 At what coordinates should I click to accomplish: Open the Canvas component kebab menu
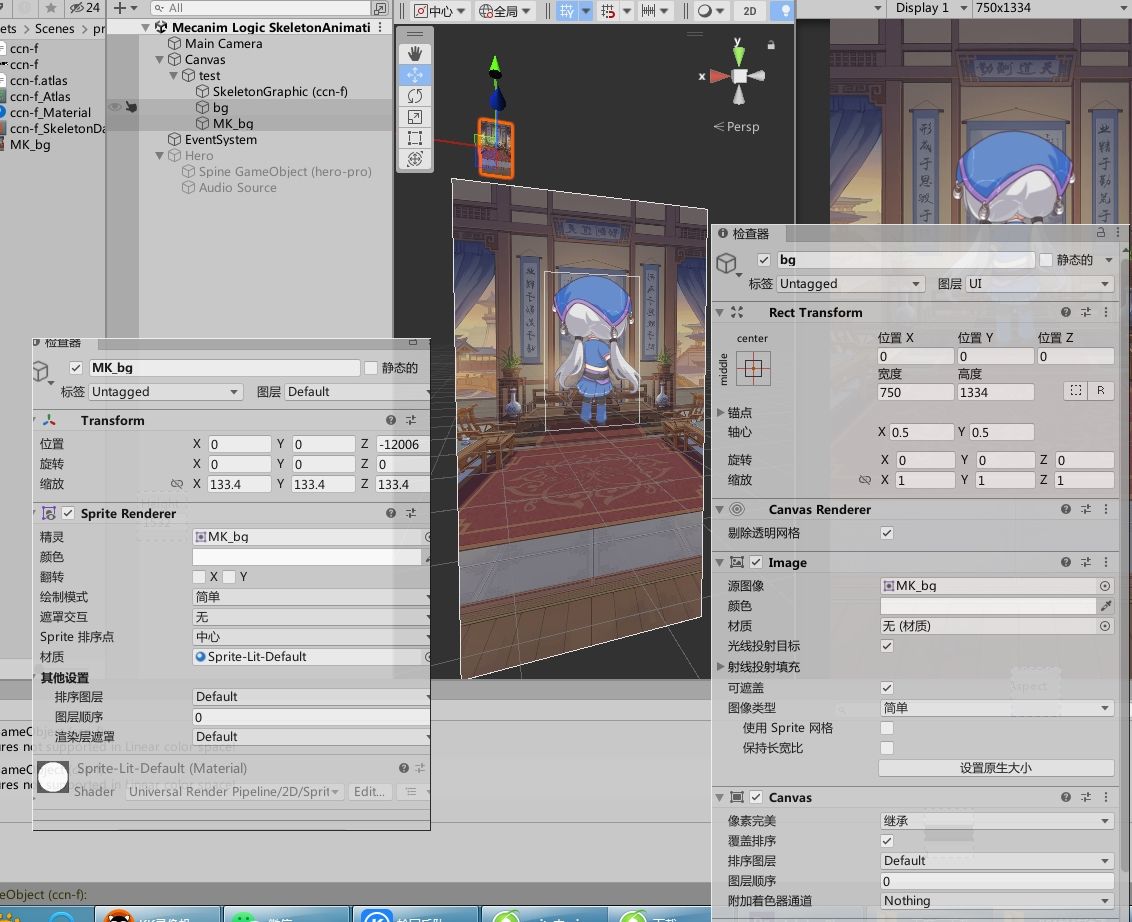click(1106, 797)
